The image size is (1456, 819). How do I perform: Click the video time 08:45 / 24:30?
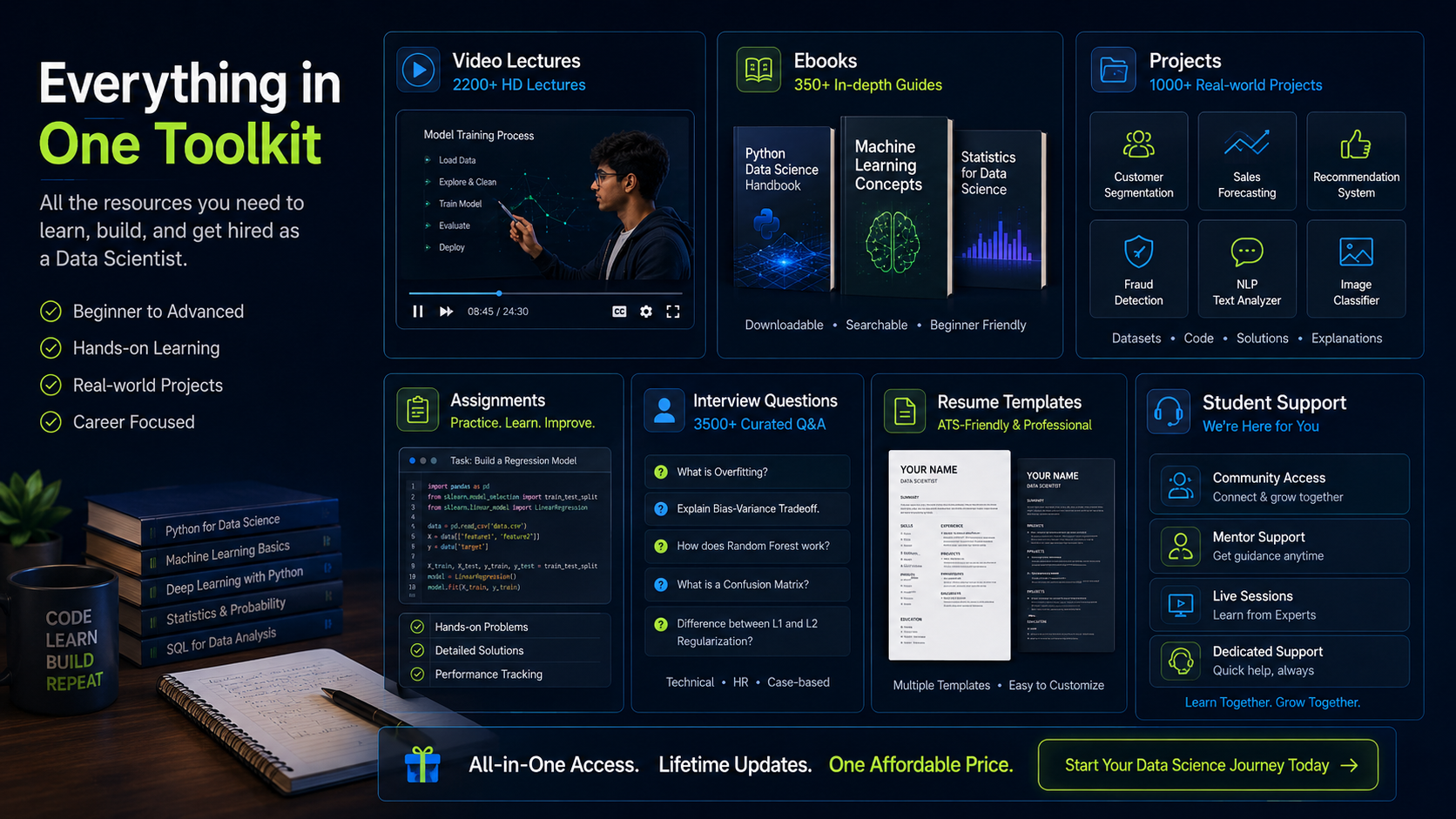pyautogui.click(x=498, y=312)
